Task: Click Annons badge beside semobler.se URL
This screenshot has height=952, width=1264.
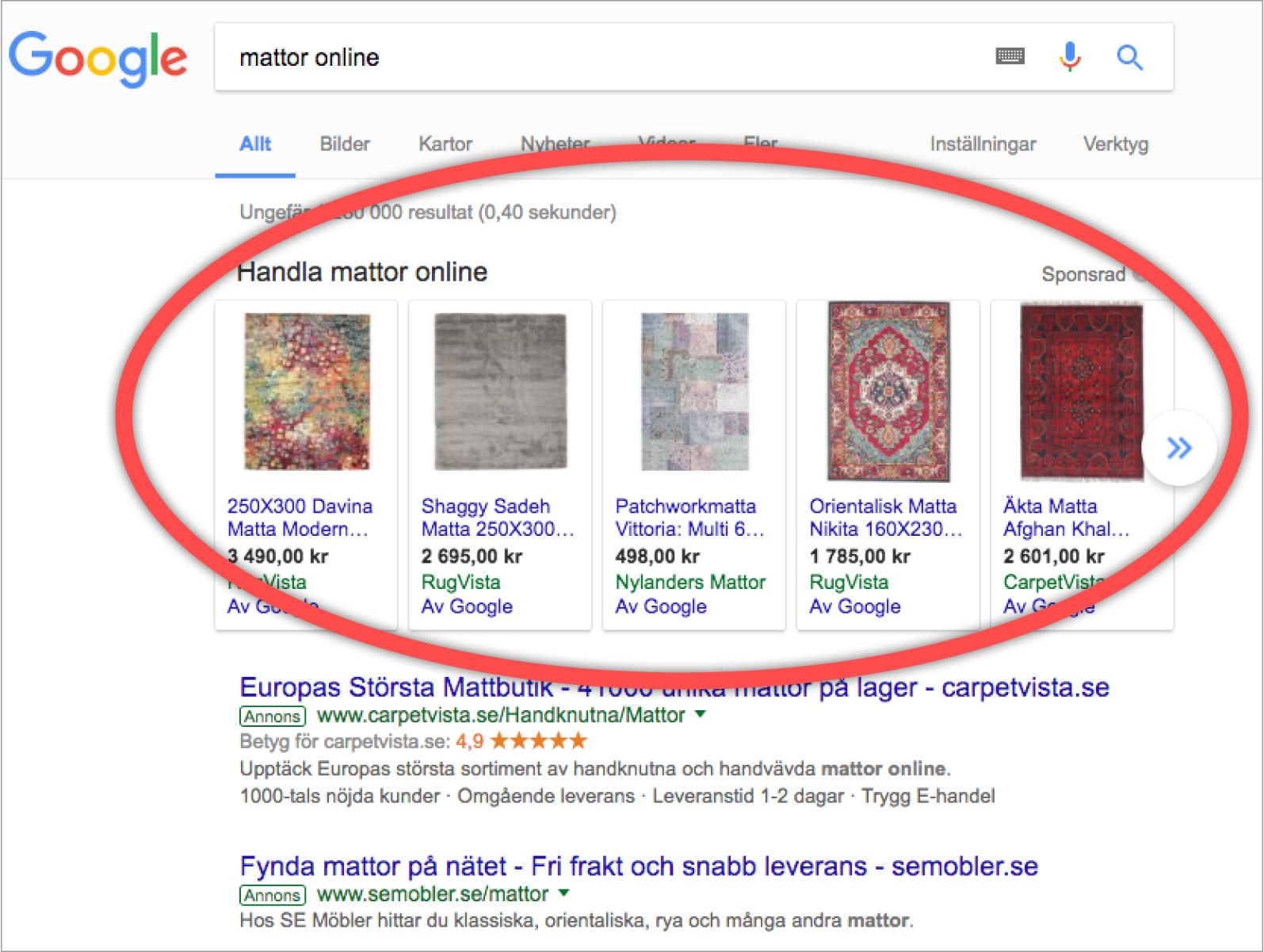Action: 273,896
